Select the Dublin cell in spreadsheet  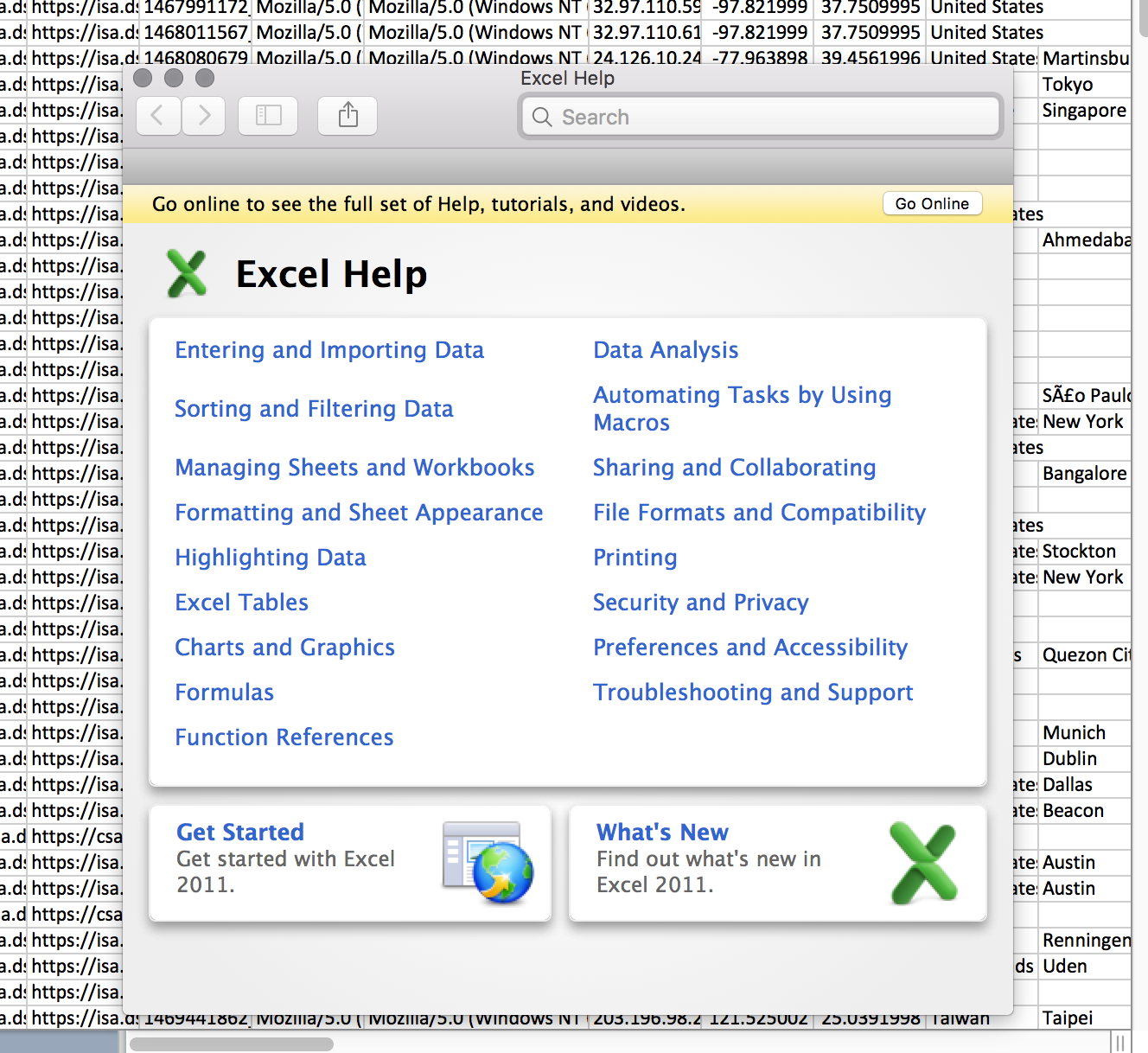click(1084, 759)
